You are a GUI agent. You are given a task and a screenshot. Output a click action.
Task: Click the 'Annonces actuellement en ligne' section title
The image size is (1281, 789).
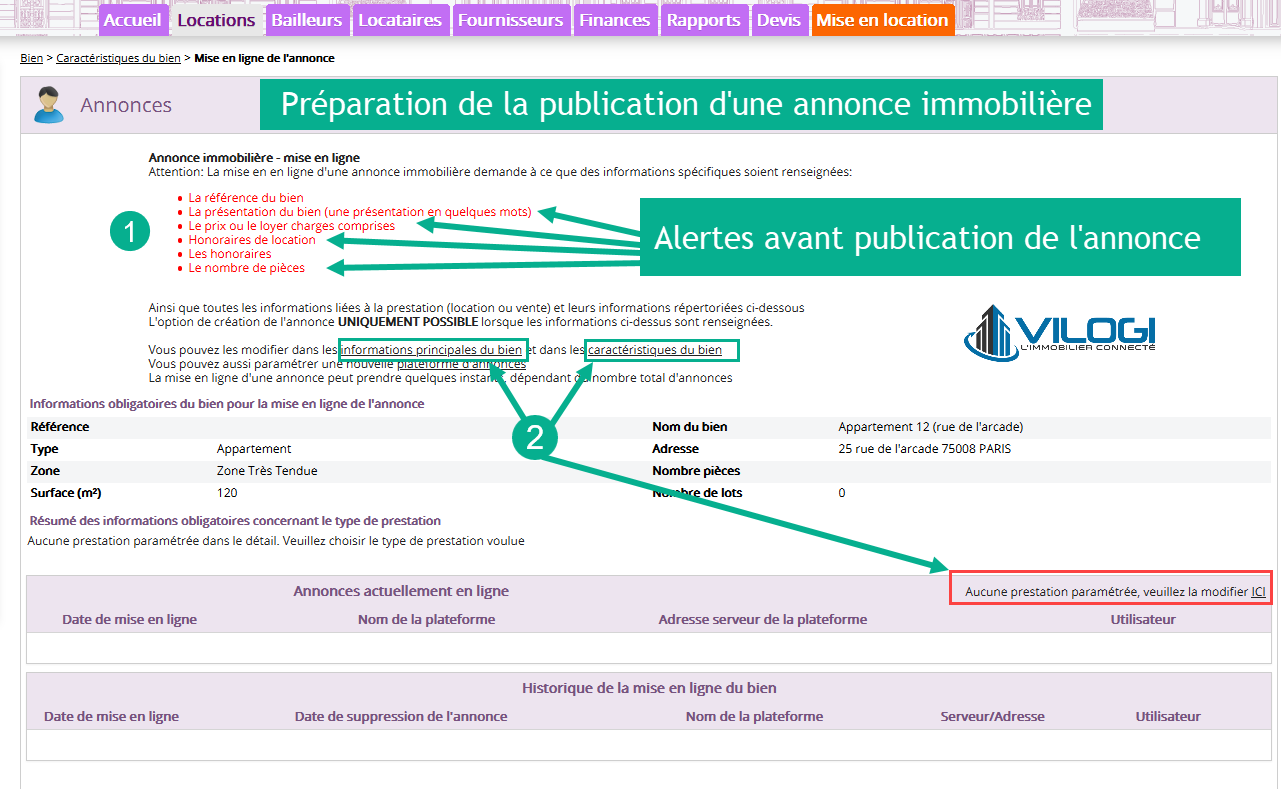pyautogui.click(x=401, y=591)
